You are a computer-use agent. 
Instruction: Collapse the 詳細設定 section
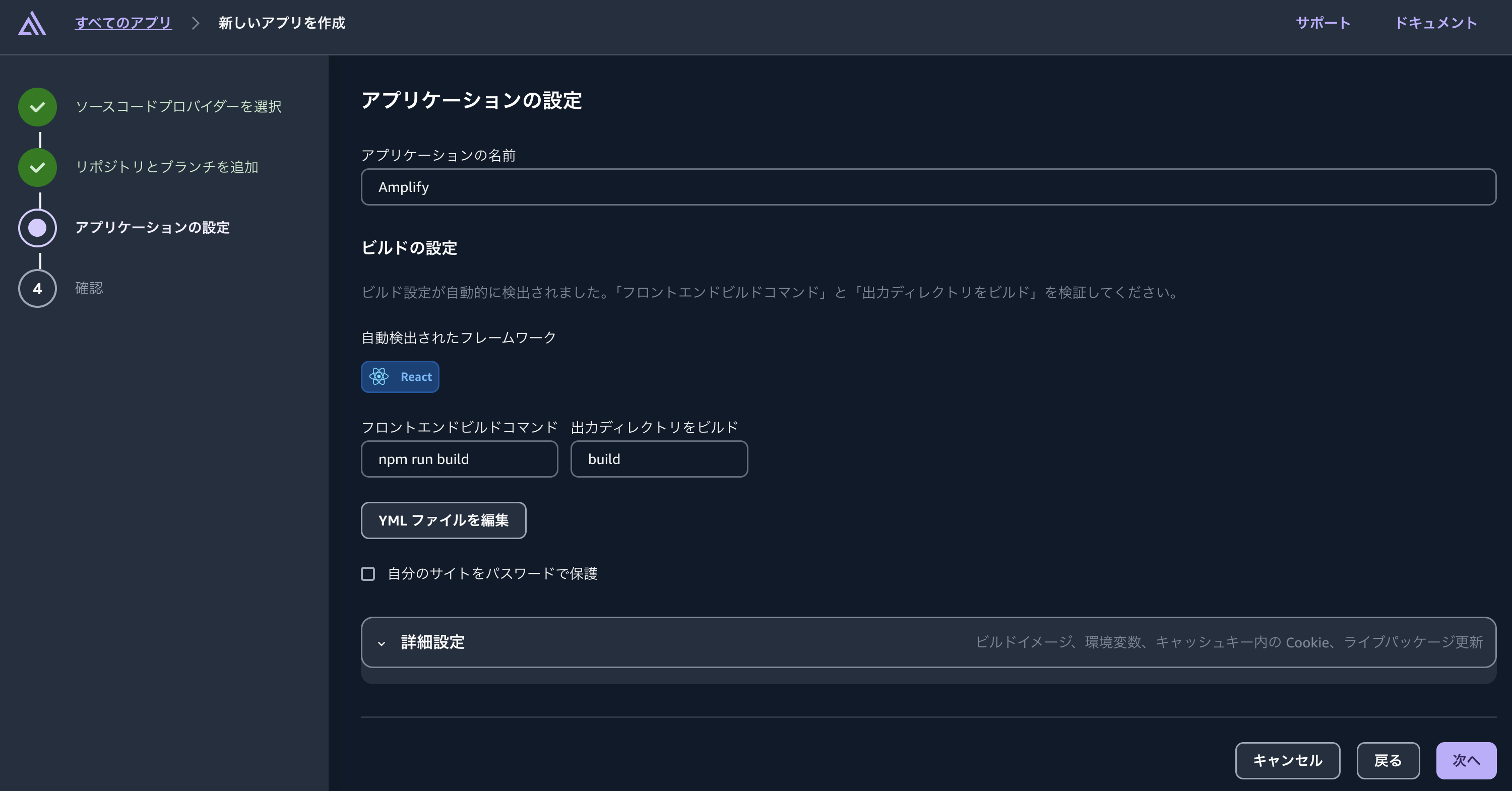pyautogui.click(x=432, y=642)
